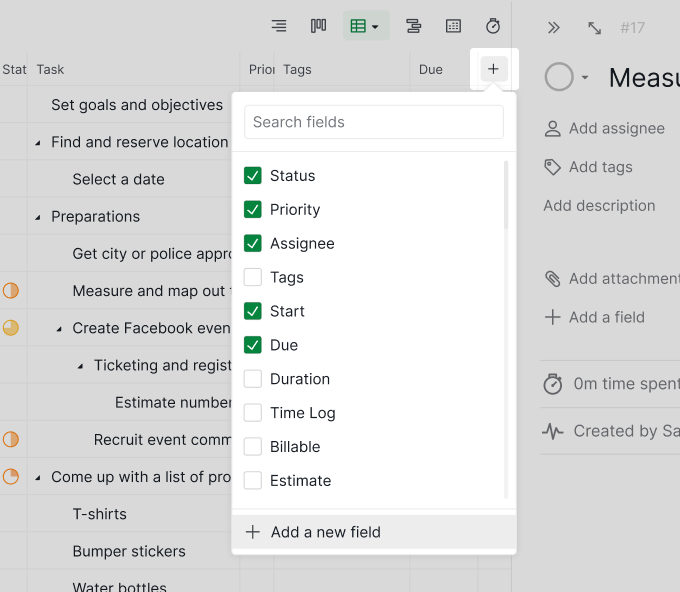Click the stopwatch time tracking icon
680x592 pixels.
[493, 26]
